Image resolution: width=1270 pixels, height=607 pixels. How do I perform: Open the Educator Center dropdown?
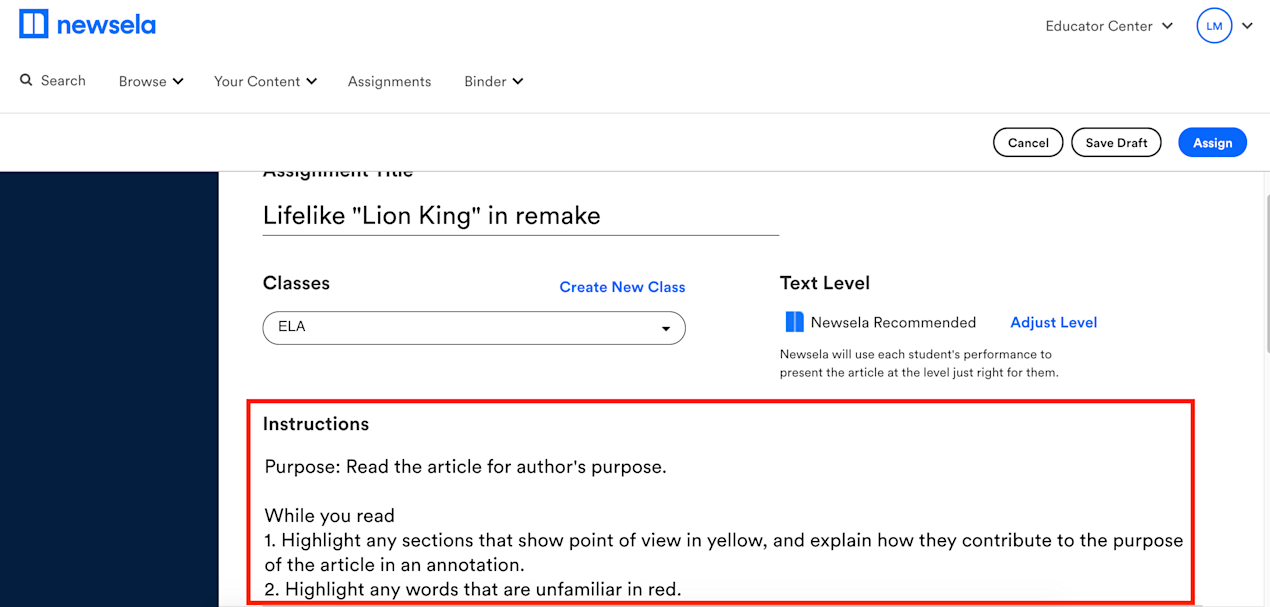pyautogui.click(x=1109, y=26)
